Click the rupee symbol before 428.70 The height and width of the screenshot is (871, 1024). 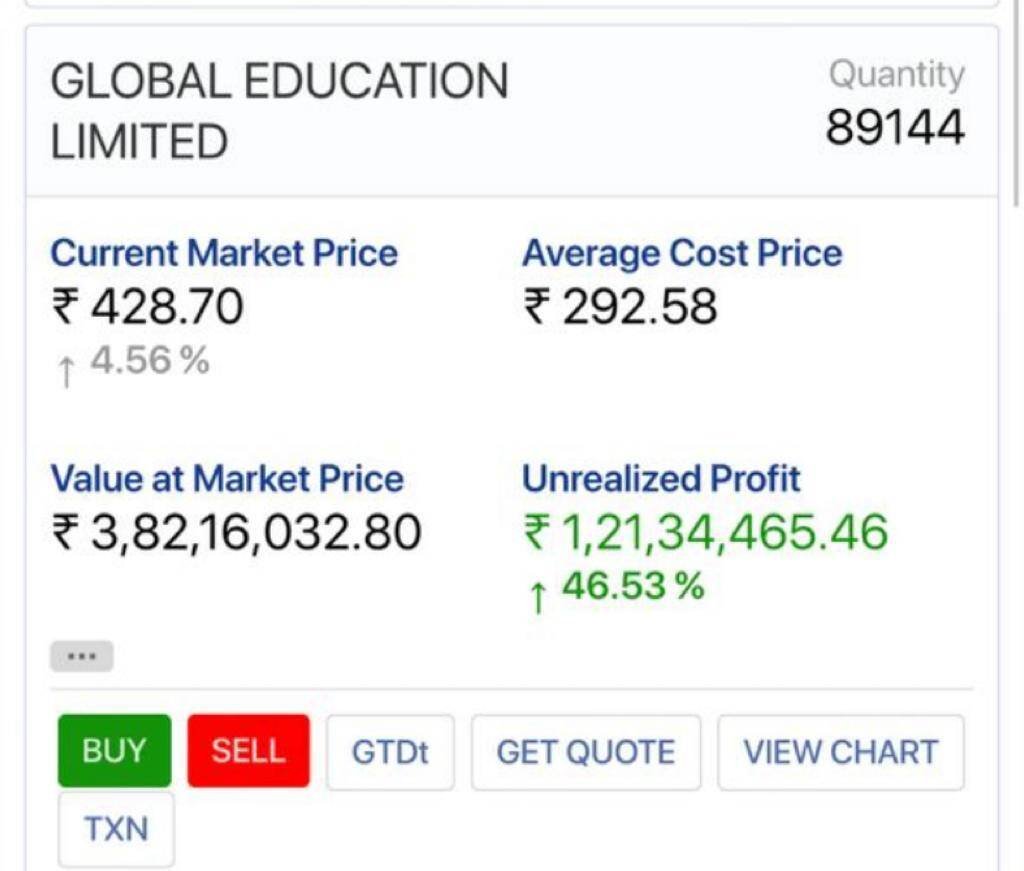coord(66,306)
